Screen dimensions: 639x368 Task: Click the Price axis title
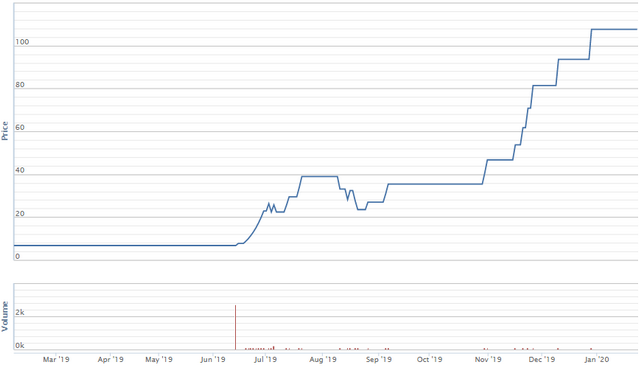pos(5,131)
